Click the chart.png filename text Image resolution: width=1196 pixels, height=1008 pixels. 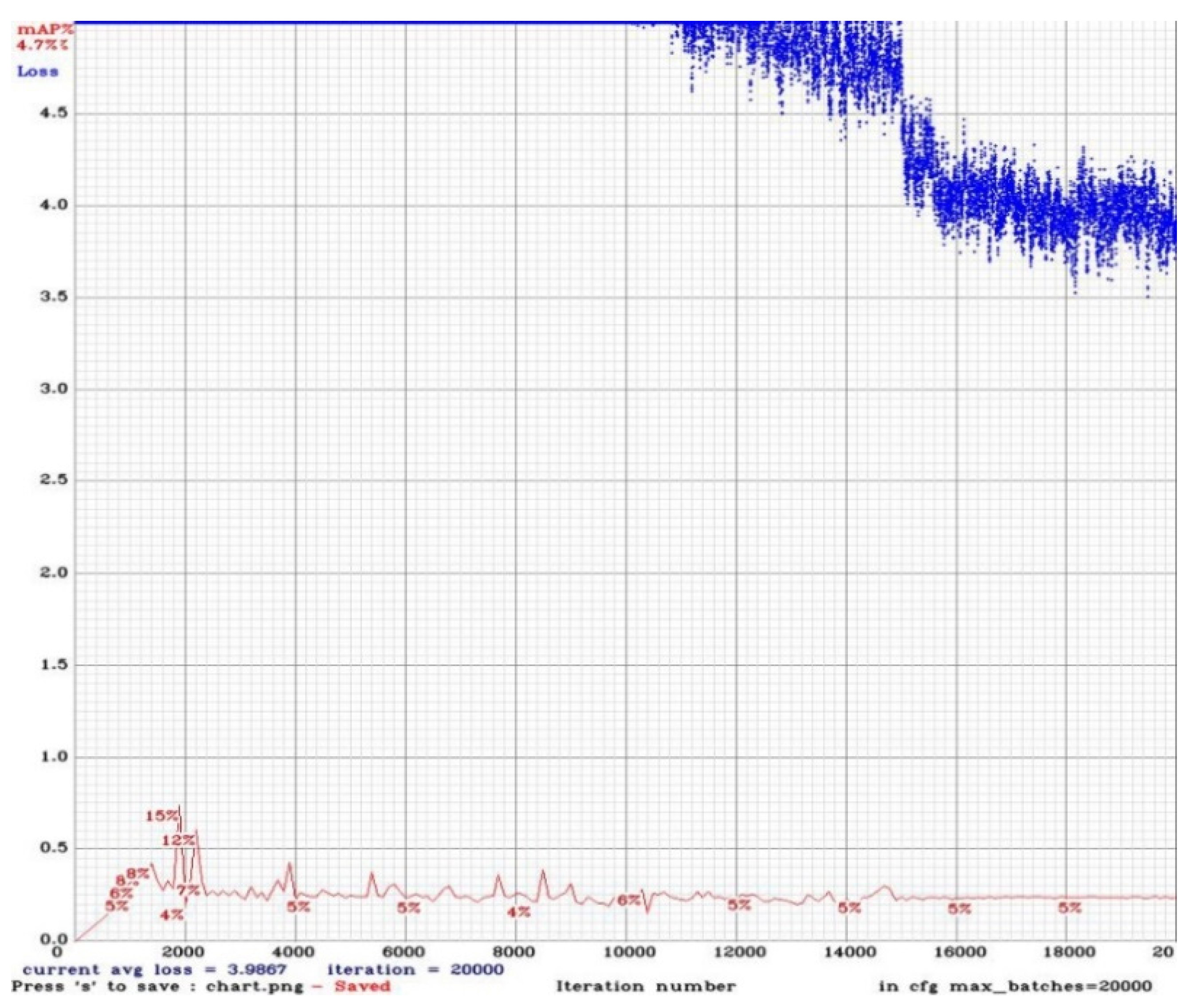(x=255, y=986)
